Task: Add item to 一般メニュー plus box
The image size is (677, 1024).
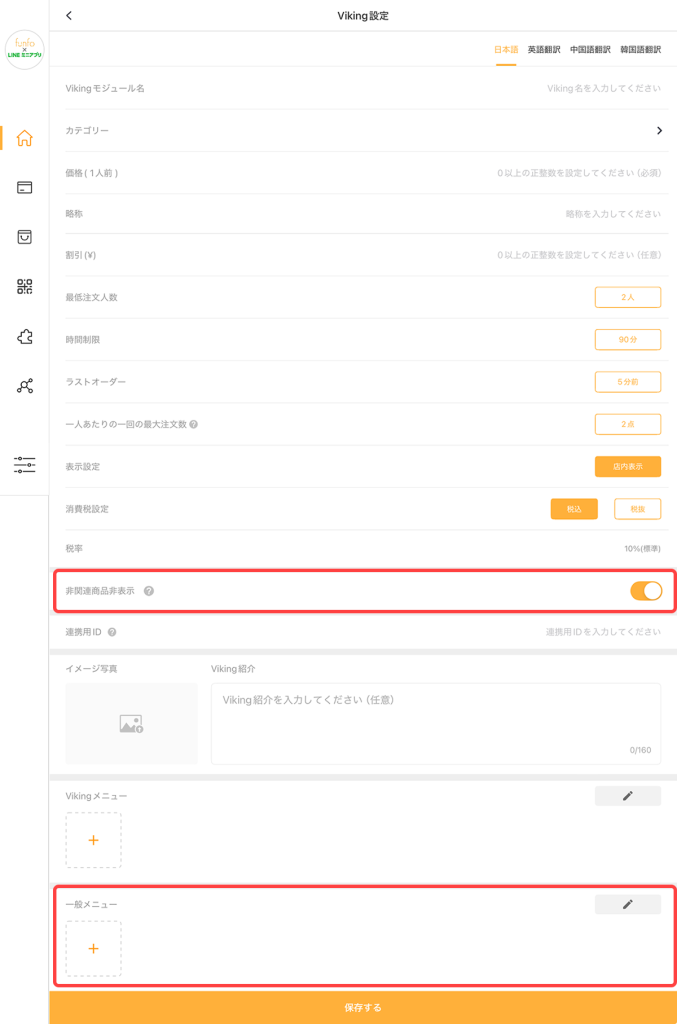Action: point(93,948)
